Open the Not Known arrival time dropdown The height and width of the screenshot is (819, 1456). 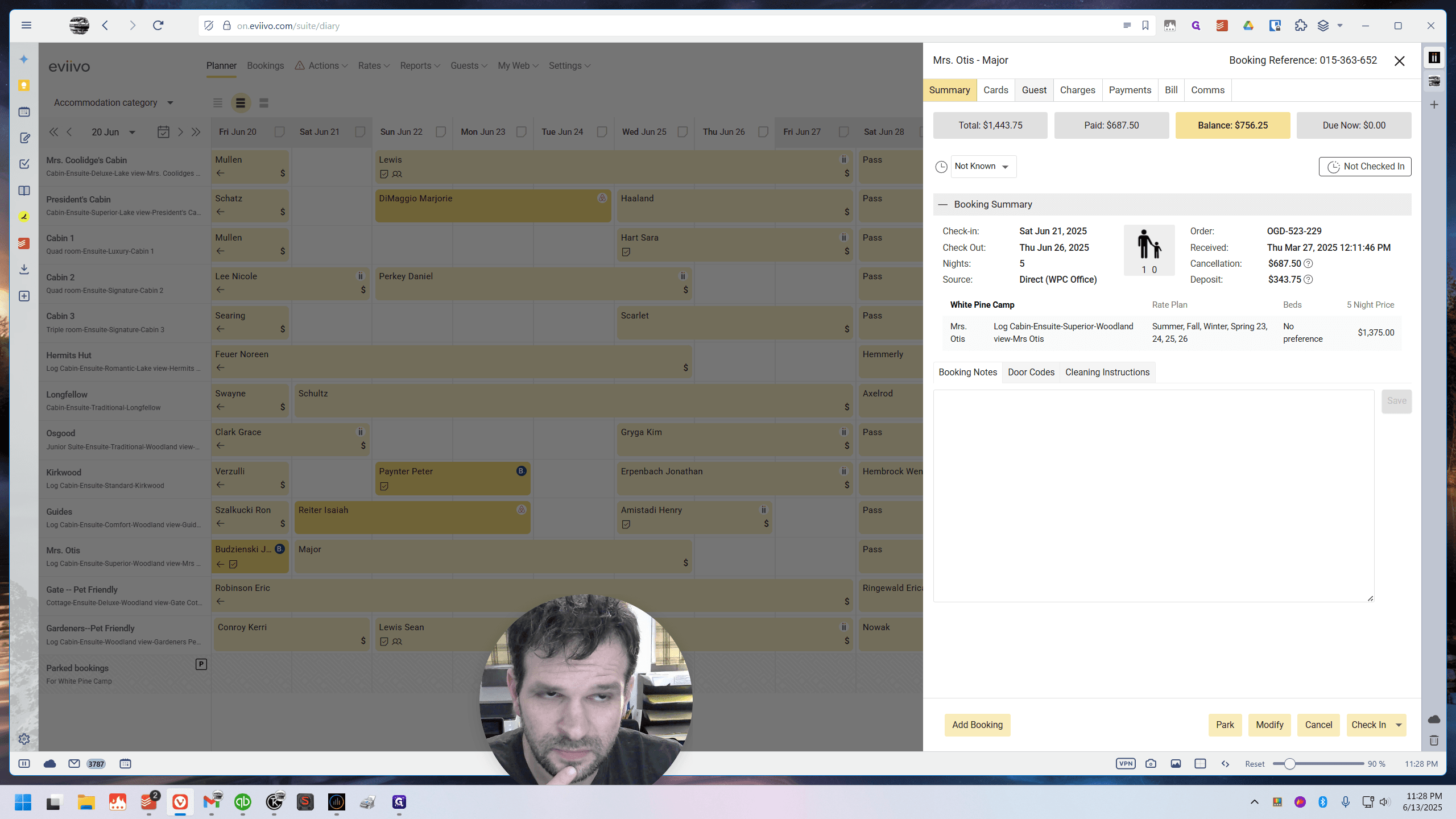click(x=983, y=167)
